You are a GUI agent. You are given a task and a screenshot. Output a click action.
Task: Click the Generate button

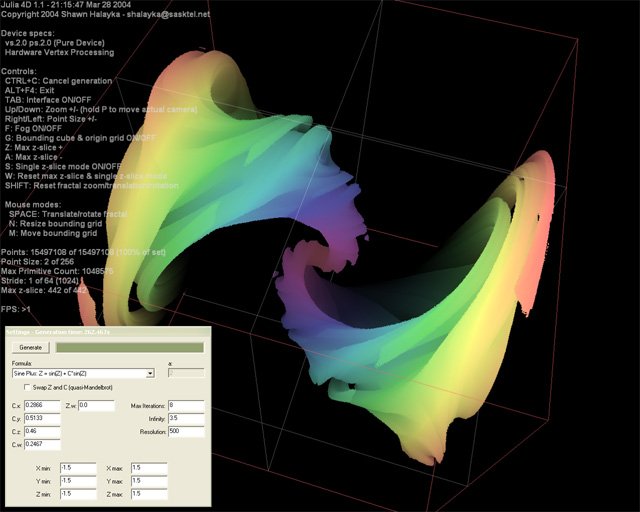pyautogui.click(x=29, y=347)
